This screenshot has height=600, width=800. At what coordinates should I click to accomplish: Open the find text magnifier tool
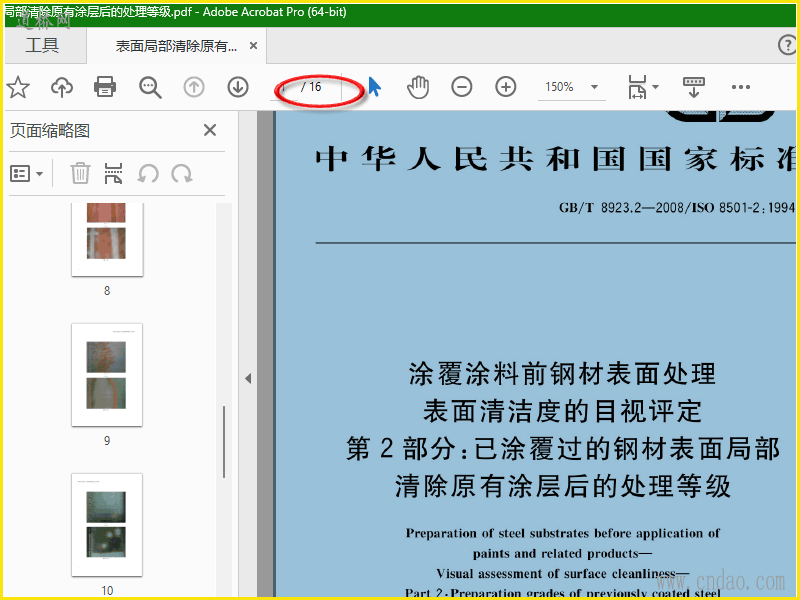click(x=150, y=87)
